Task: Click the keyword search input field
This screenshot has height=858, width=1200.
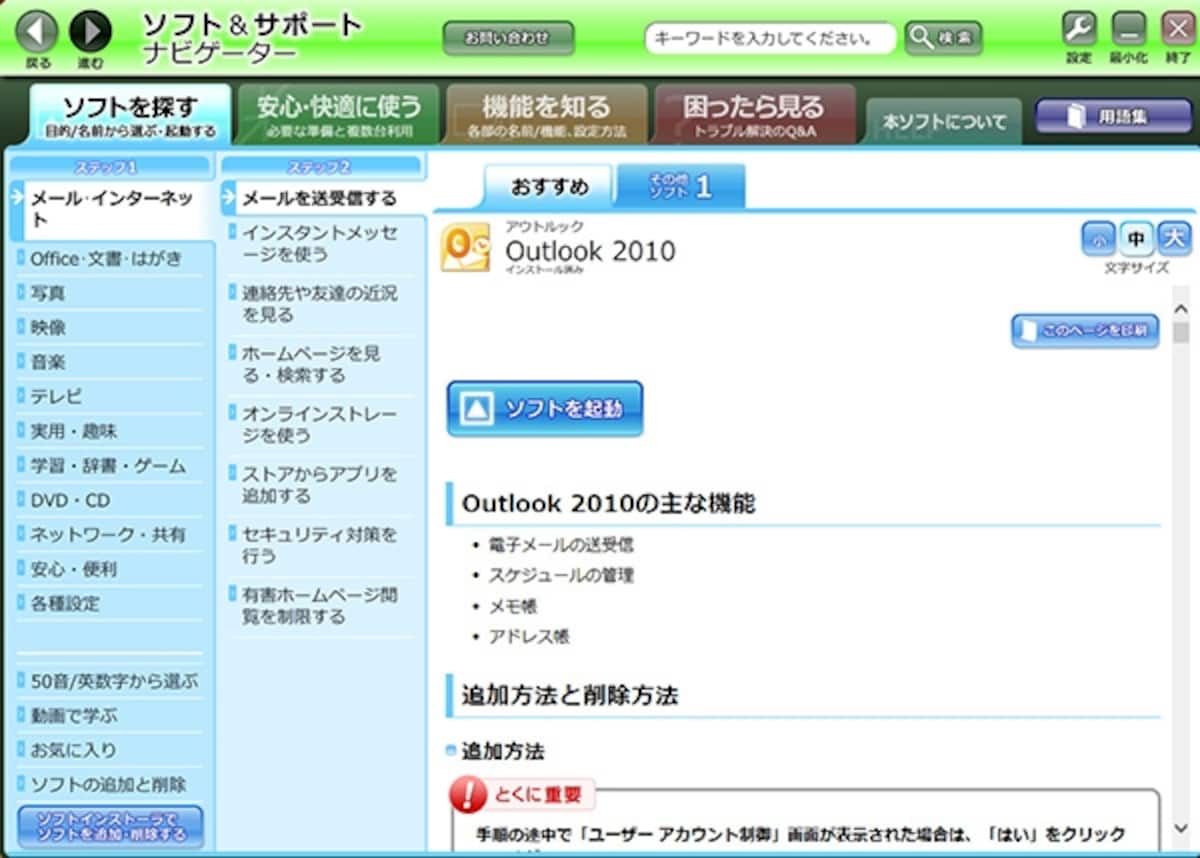Action: click(x=769, y=39)
